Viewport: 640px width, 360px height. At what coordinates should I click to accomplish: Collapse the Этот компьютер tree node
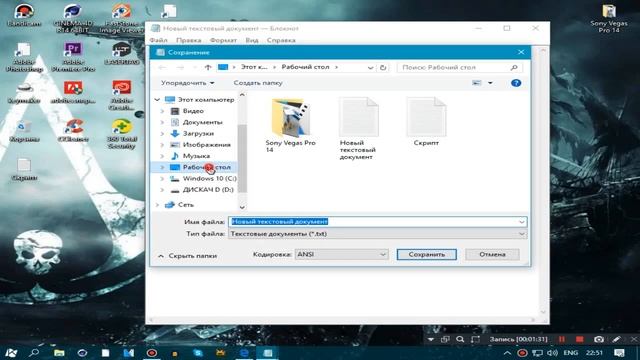tap(157, 100)
